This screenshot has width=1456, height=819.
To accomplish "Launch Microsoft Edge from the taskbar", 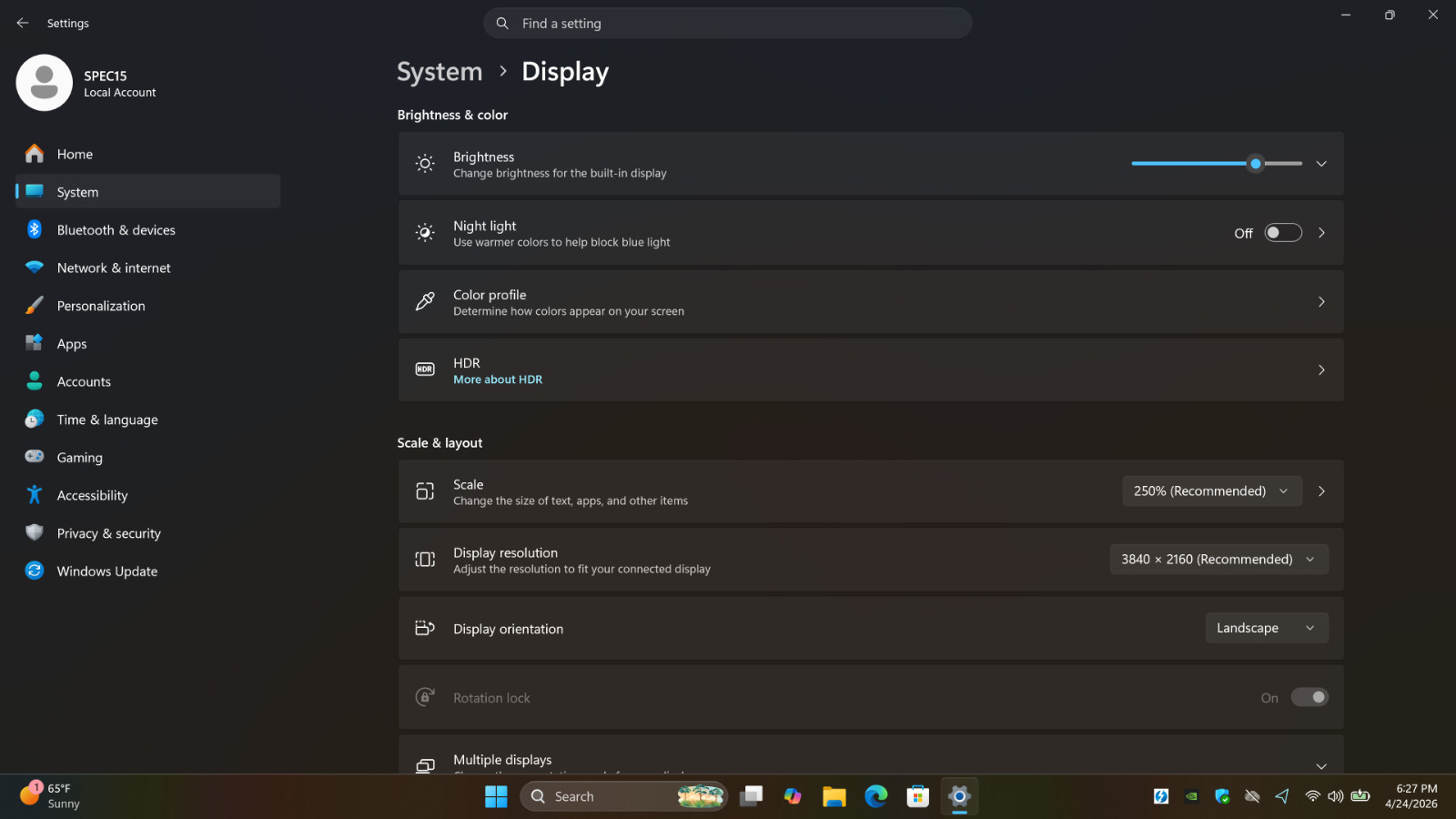I will coord(876,796).
